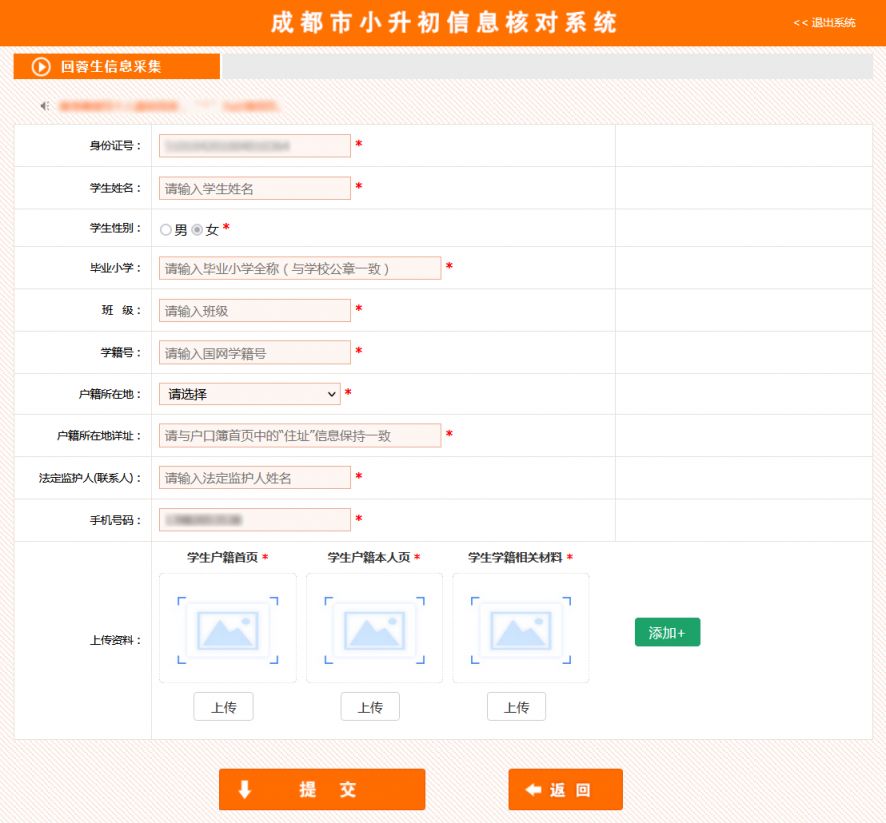The width and height of the screenshot is (886, 823).
Task: Select the 女 gender radio button
Action: coord(196,228)
